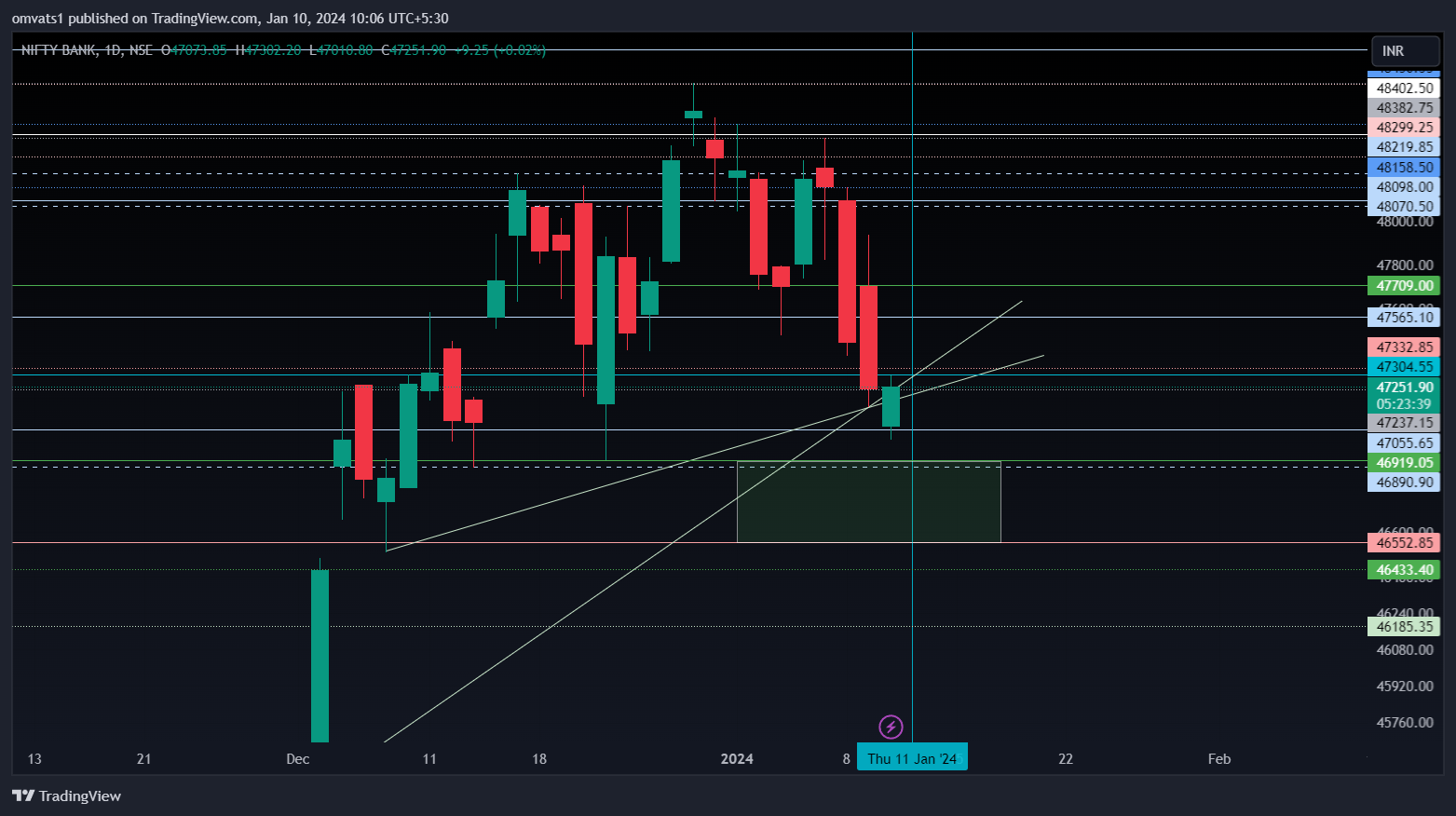Click the tall green candle near Dec
The height and width of the screenshot is (816, 1456).
point(320,656)
